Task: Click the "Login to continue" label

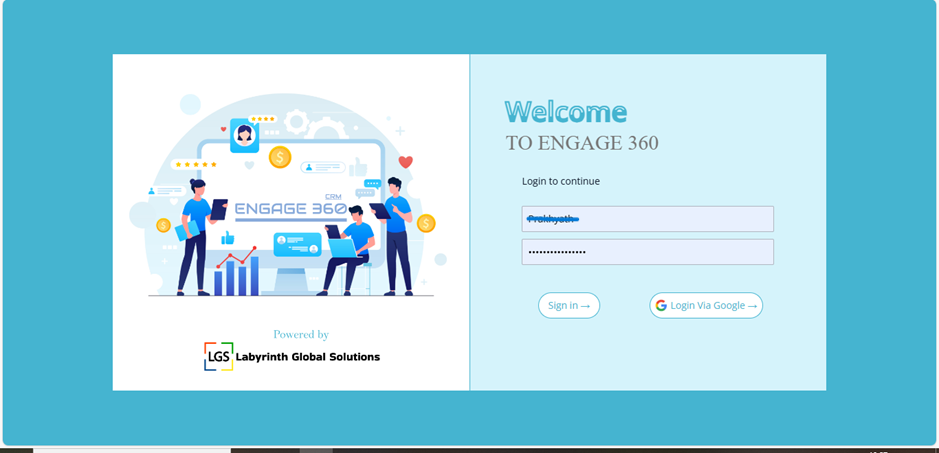Action: pyautogui.click(x=560, y=181)
